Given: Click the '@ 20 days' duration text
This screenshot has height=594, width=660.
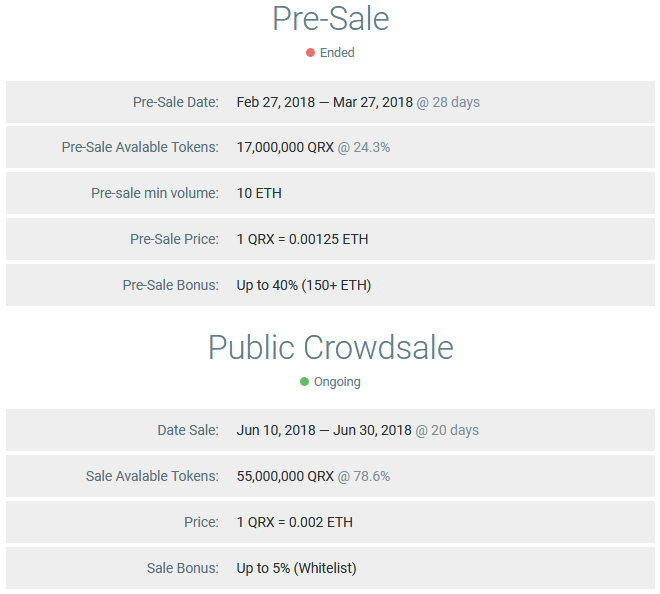Looking at the screenshot, I should (x=447, y=431).
